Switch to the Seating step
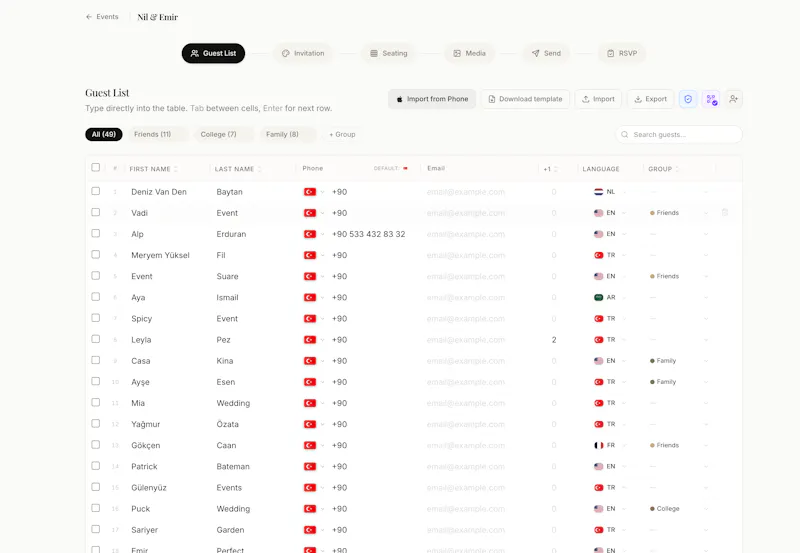Viewport: 800px width, 553px height. pos(389,53)
